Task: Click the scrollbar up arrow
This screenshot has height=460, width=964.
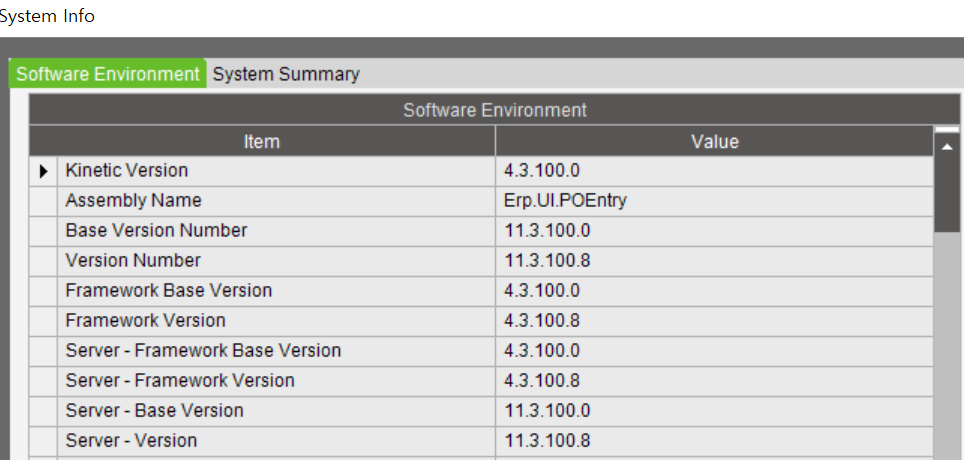Action: 947,145
